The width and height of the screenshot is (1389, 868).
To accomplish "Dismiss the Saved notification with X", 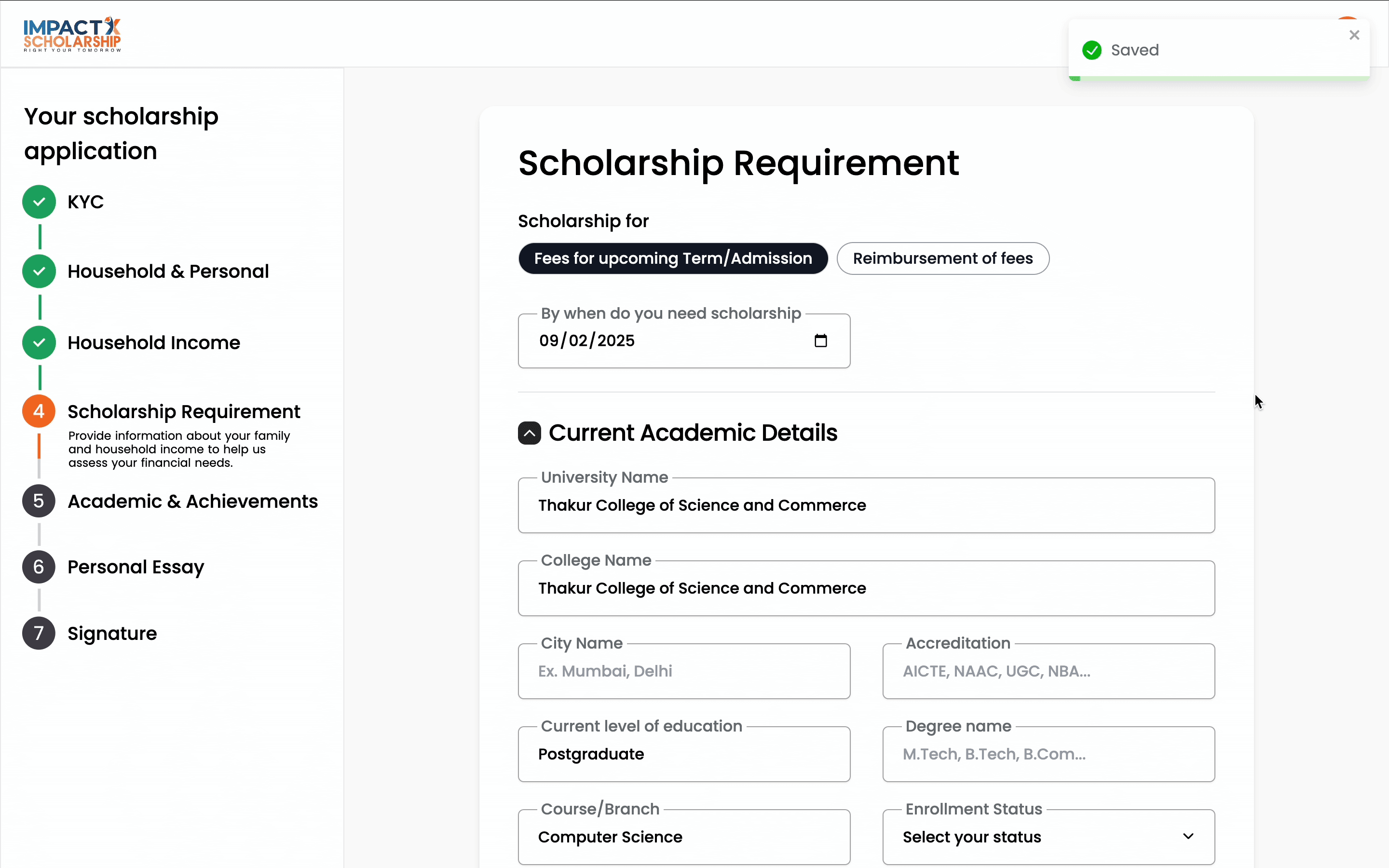I will (x=1354, y=35).
